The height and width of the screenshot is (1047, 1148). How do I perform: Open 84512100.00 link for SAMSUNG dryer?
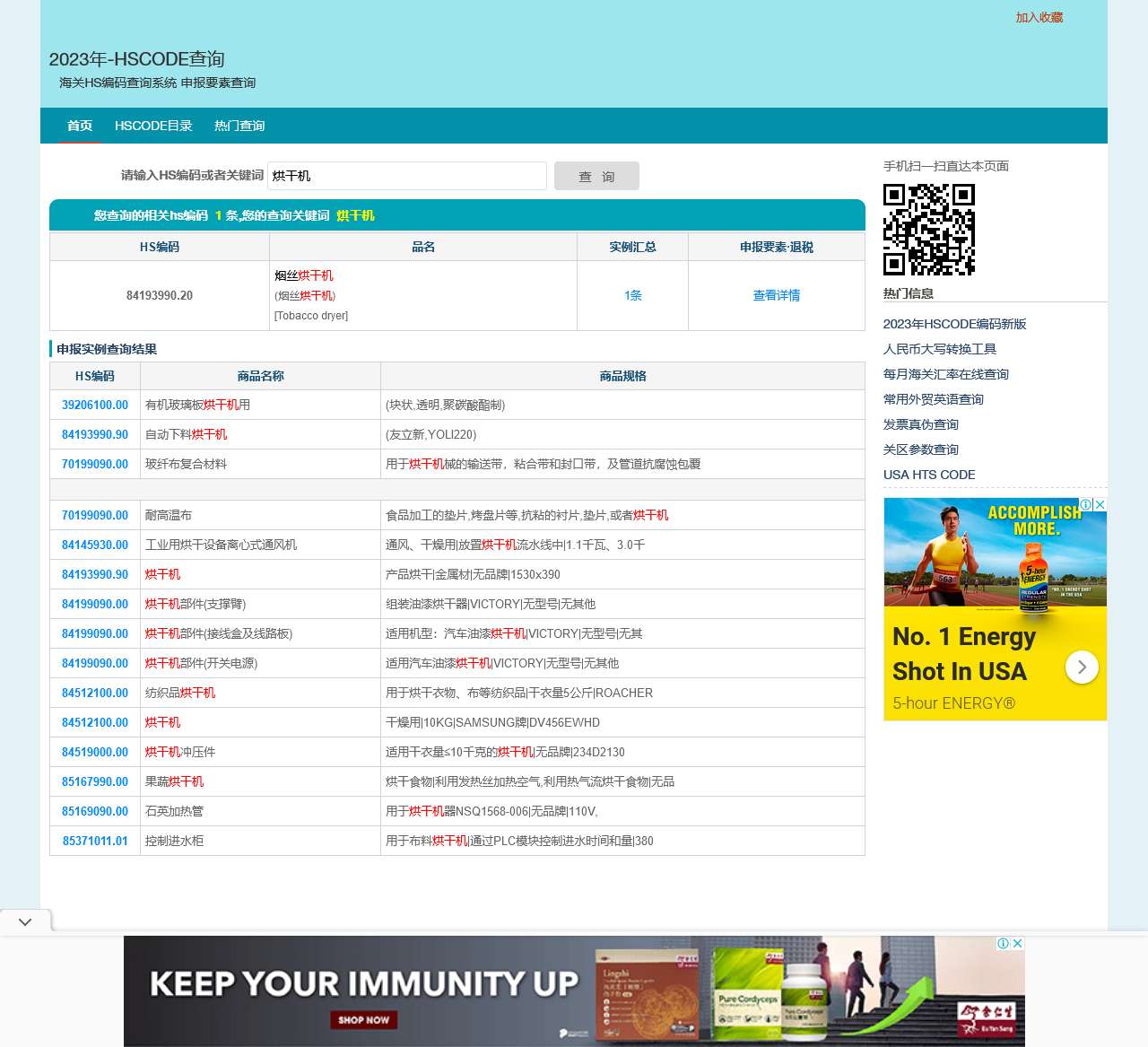pyautogui.click(x=95, y=722)
